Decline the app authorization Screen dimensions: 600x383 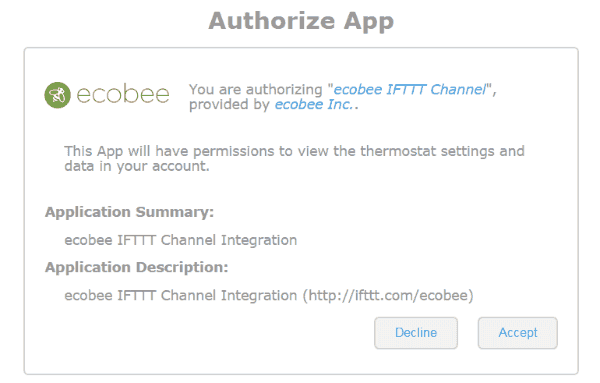click(416, 333)
